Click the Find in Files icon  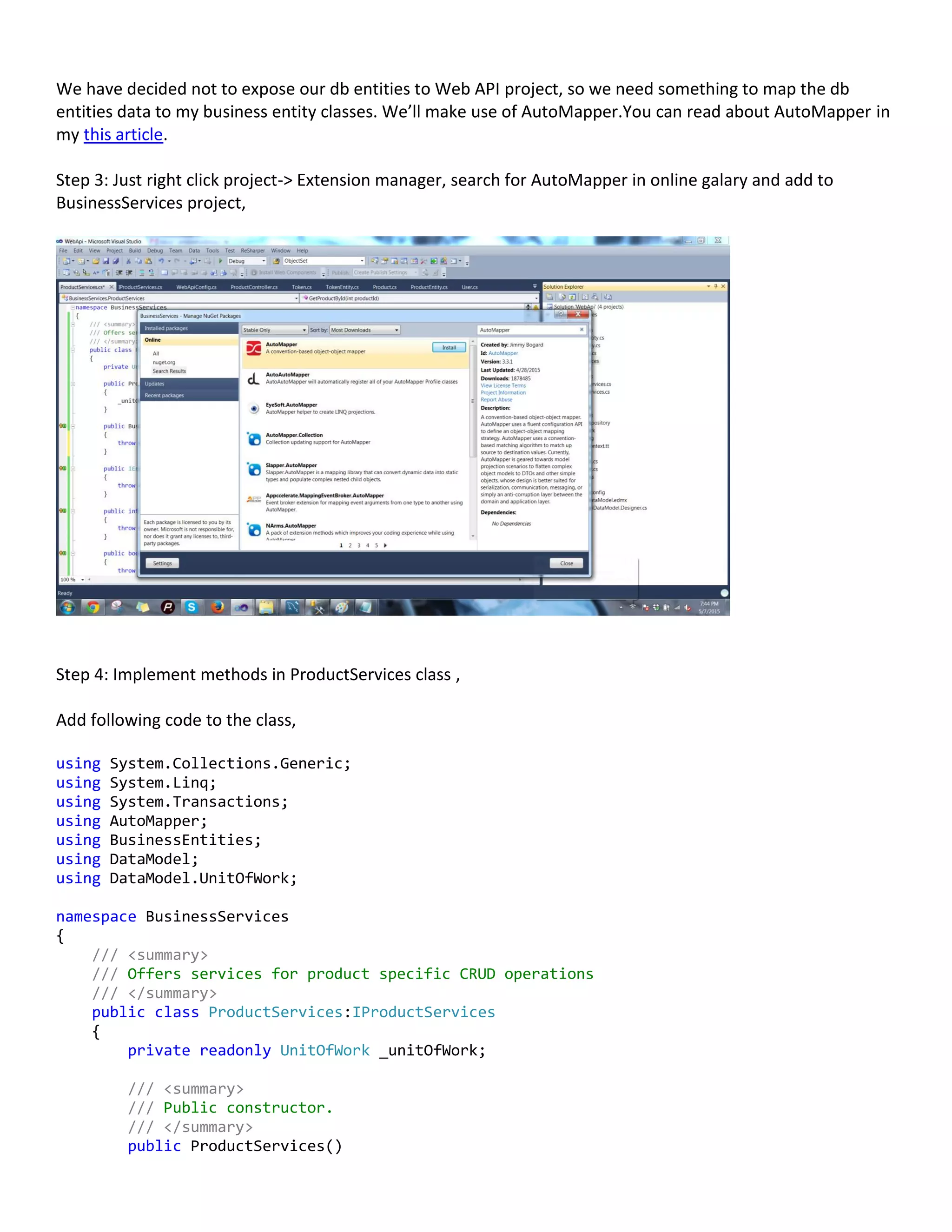tap(277, 261)
